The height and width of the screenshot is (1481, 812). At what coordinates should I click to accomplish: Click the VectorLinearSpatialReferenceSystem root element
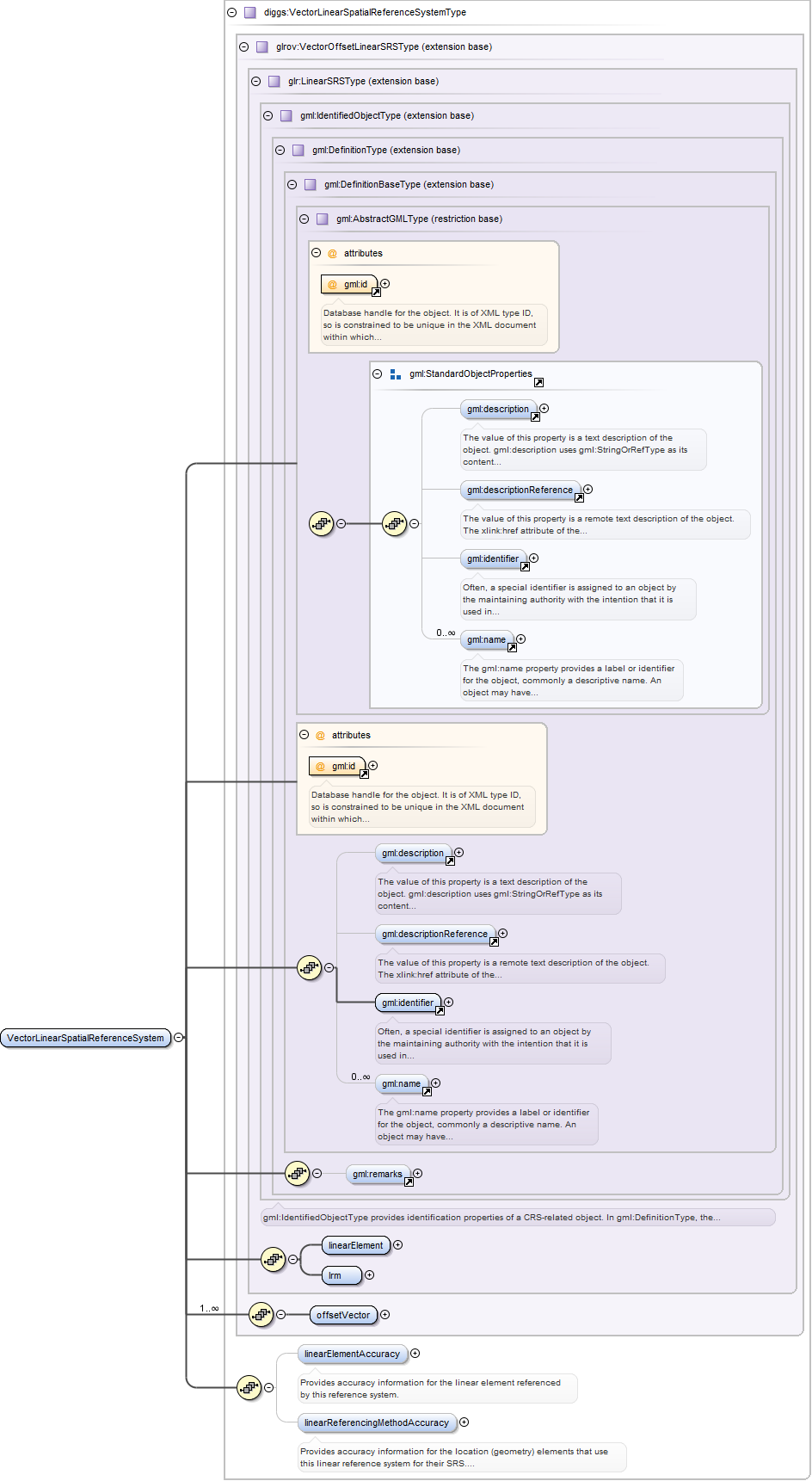click(85, 1039)
